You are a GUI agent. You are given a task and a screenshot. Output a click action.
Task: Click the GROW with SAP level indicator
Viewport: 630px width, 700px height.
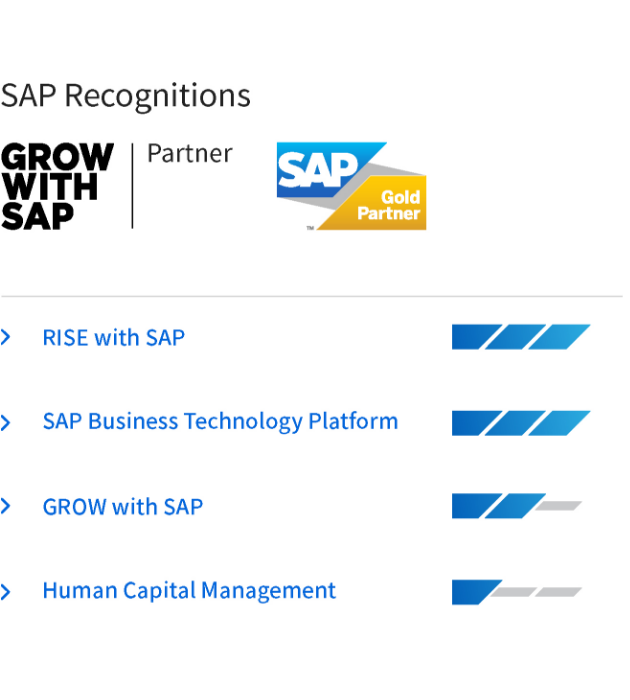[516, 506]
